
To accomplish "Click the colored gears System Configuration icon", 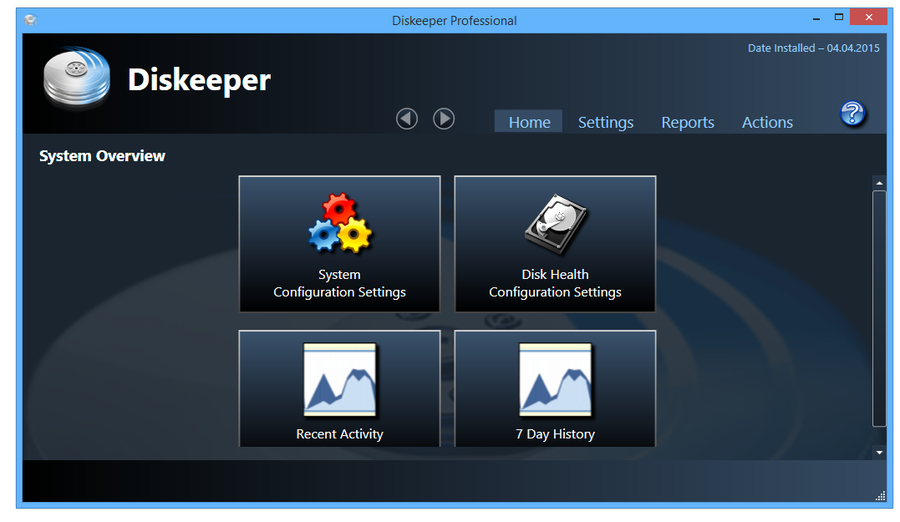I will pyautogui.click(x=340, y=223).
